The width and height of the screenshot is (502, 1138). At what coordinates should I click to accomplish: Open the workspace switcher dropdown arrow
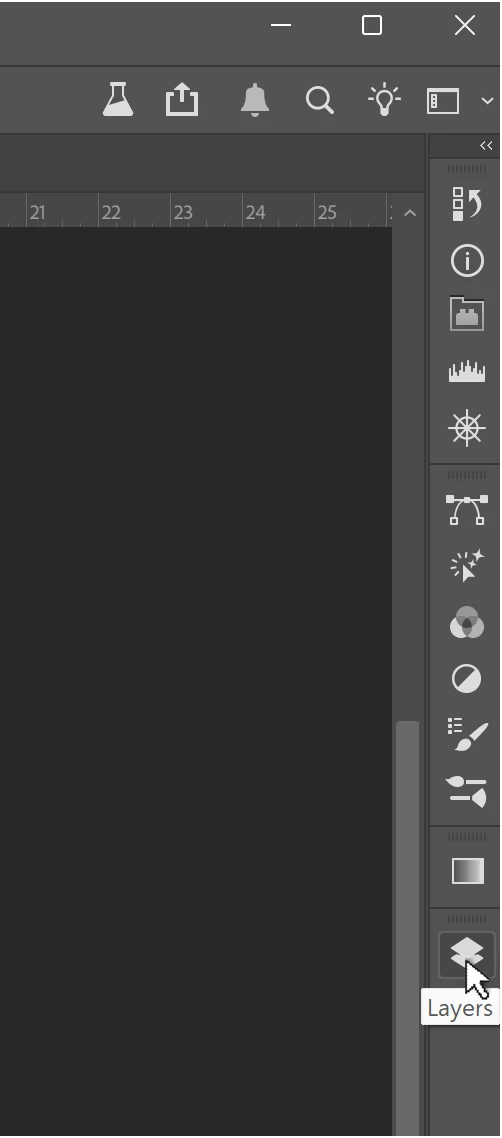[487, 101]
